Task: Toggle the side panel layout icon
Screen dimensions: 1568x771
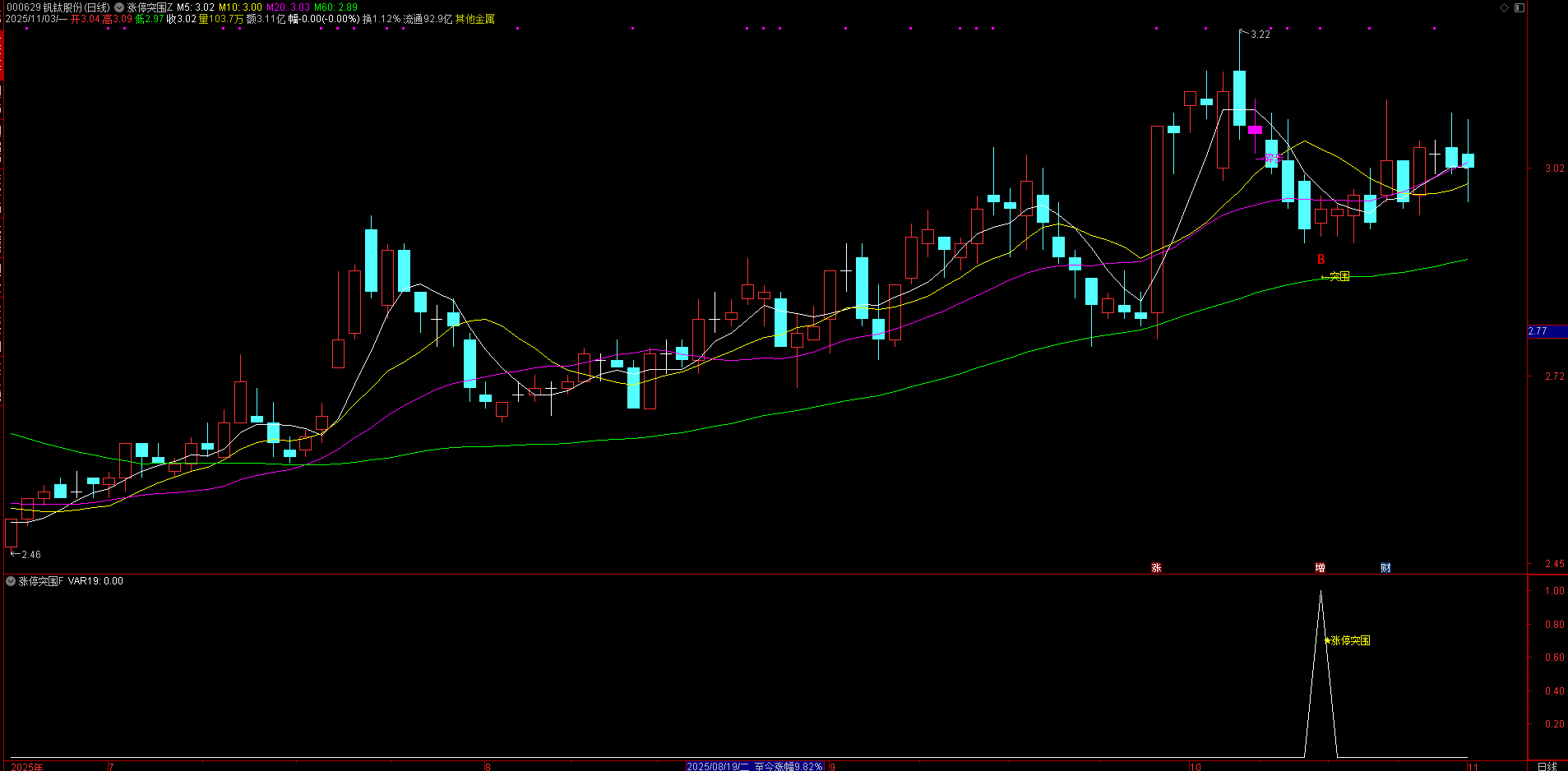Action: point(1519,7)
